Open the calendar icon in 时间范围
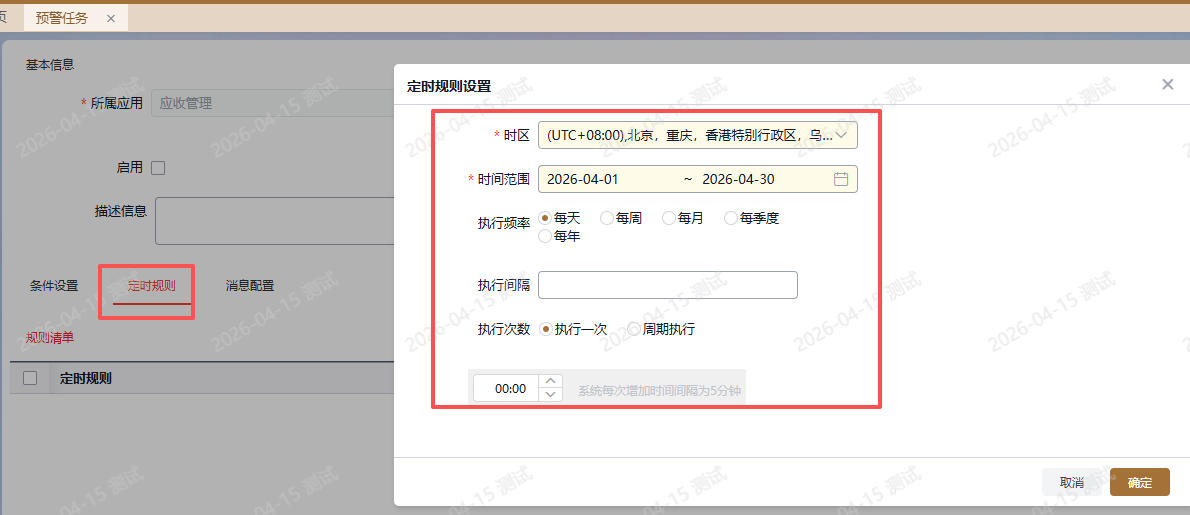 [x=840, y=179]
